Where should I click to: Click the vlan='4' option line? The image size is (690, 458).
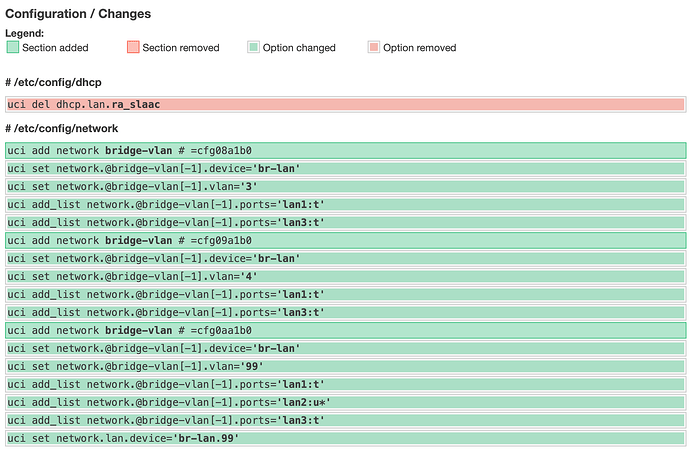345,276
